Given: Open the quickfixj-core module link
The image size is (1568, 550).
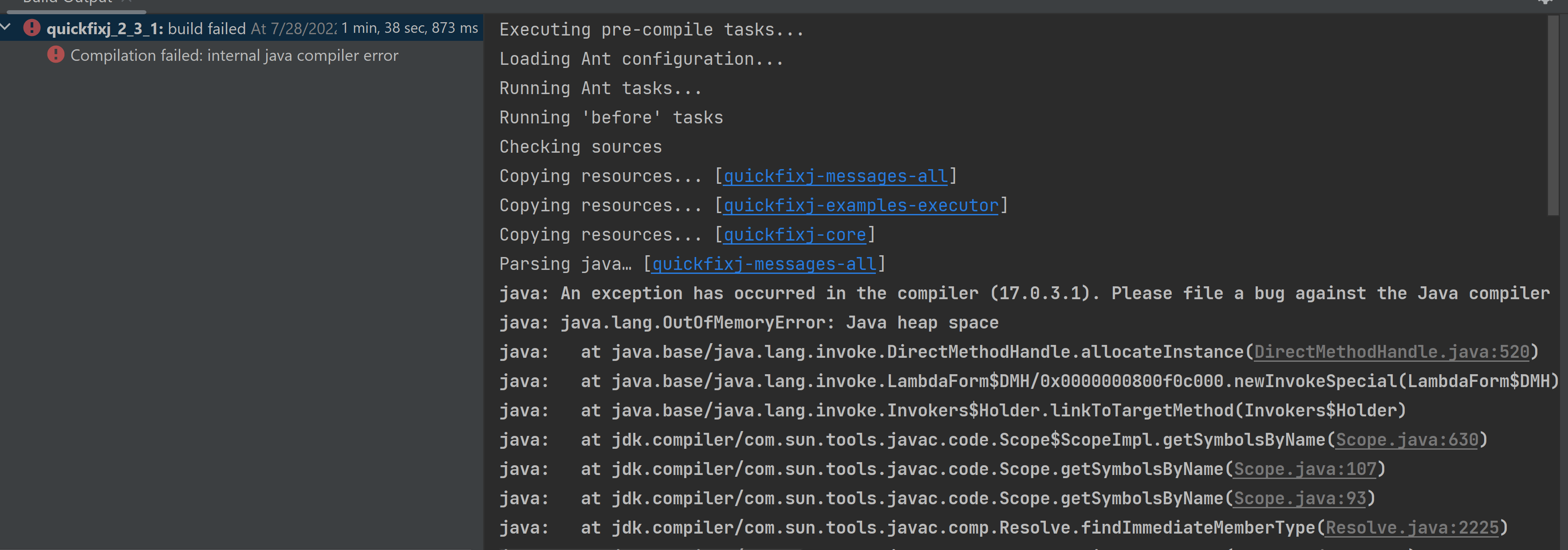Looking at the screenshot, I should 794,234.
